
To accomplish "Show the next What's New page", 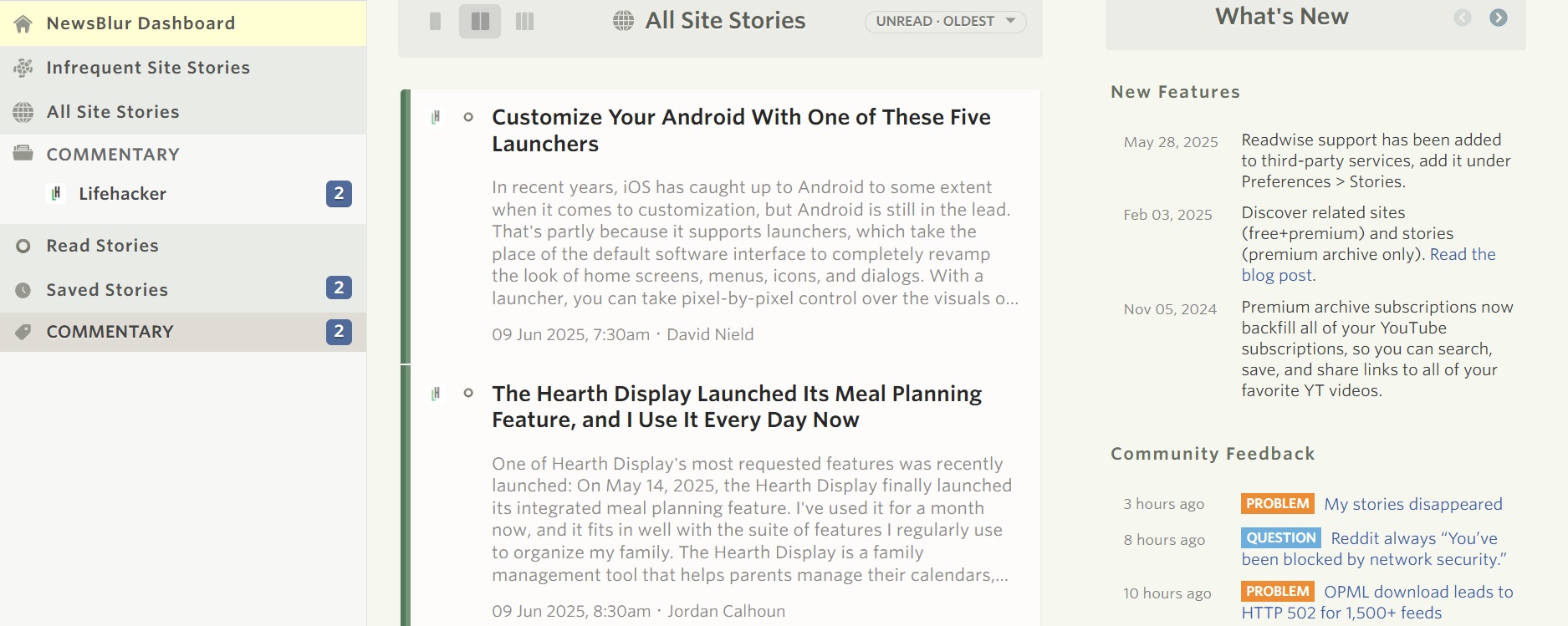I will pos(1499,18).
